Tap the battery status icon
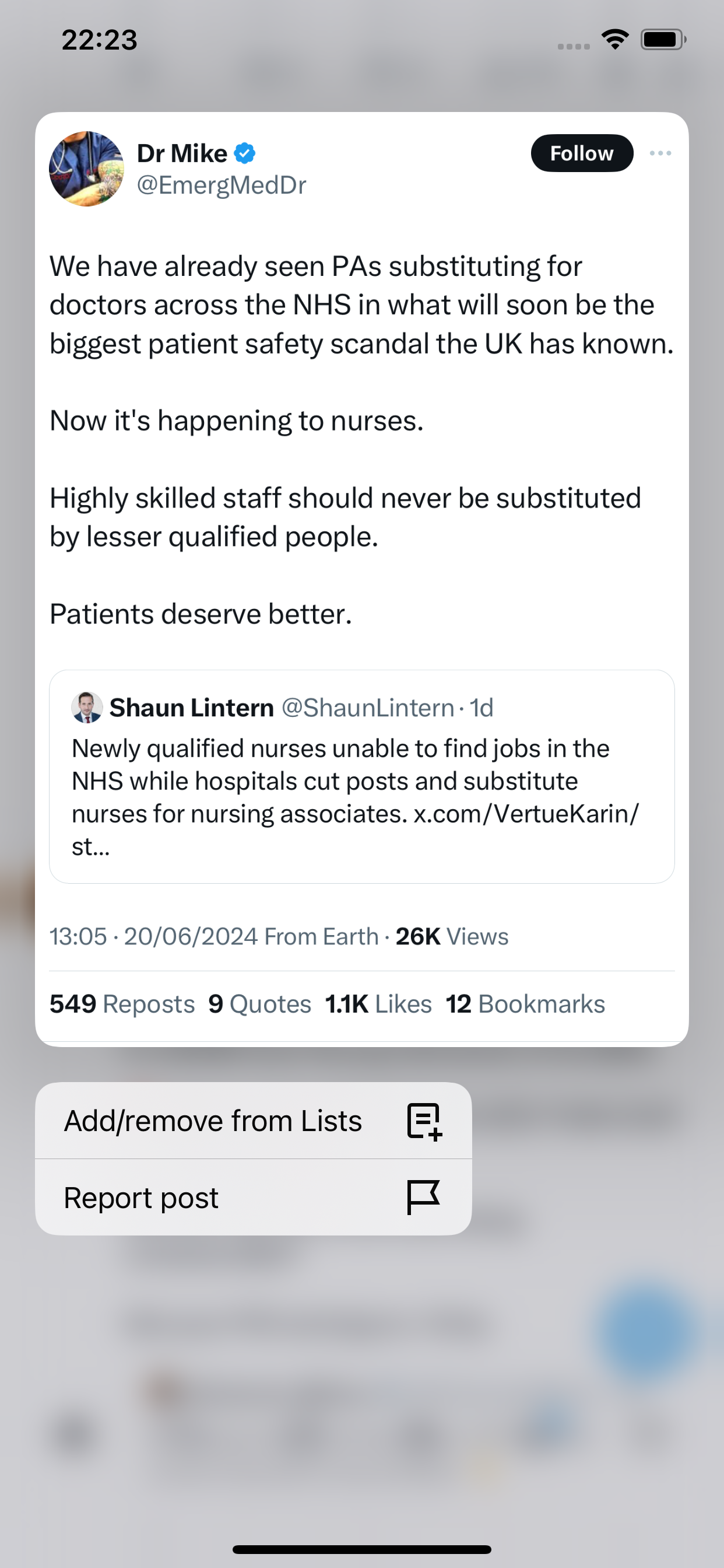This screenshot has height=1568, width=724. coord(663,40)
